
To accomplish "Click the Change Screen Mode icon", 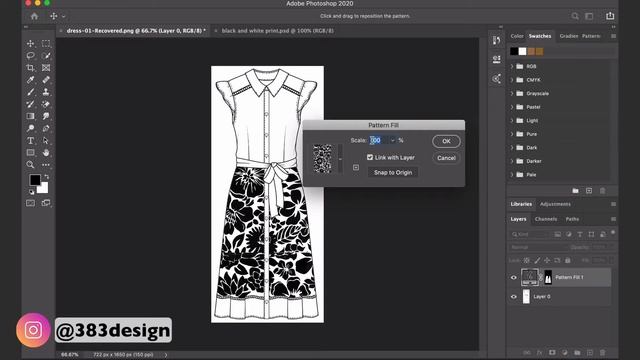I will [x=46, y=203].
